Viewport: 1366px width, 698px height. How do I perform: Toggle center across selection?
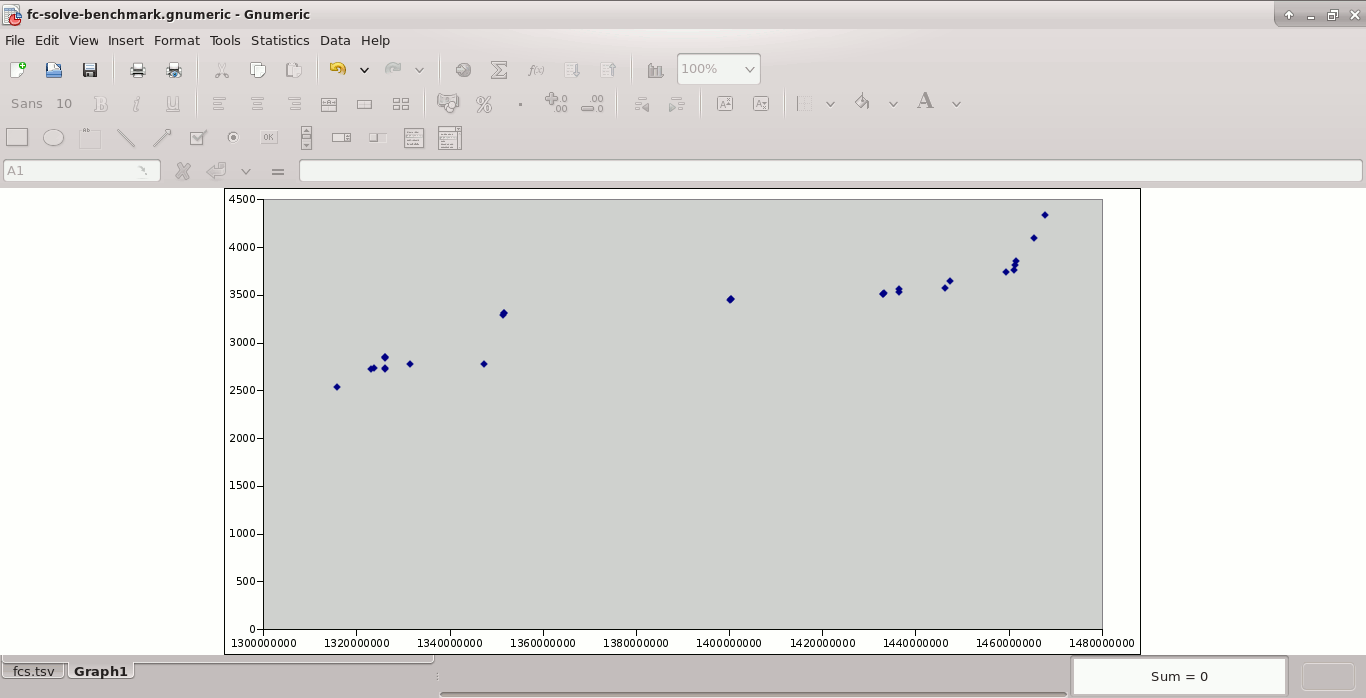(x=329, y=104)
